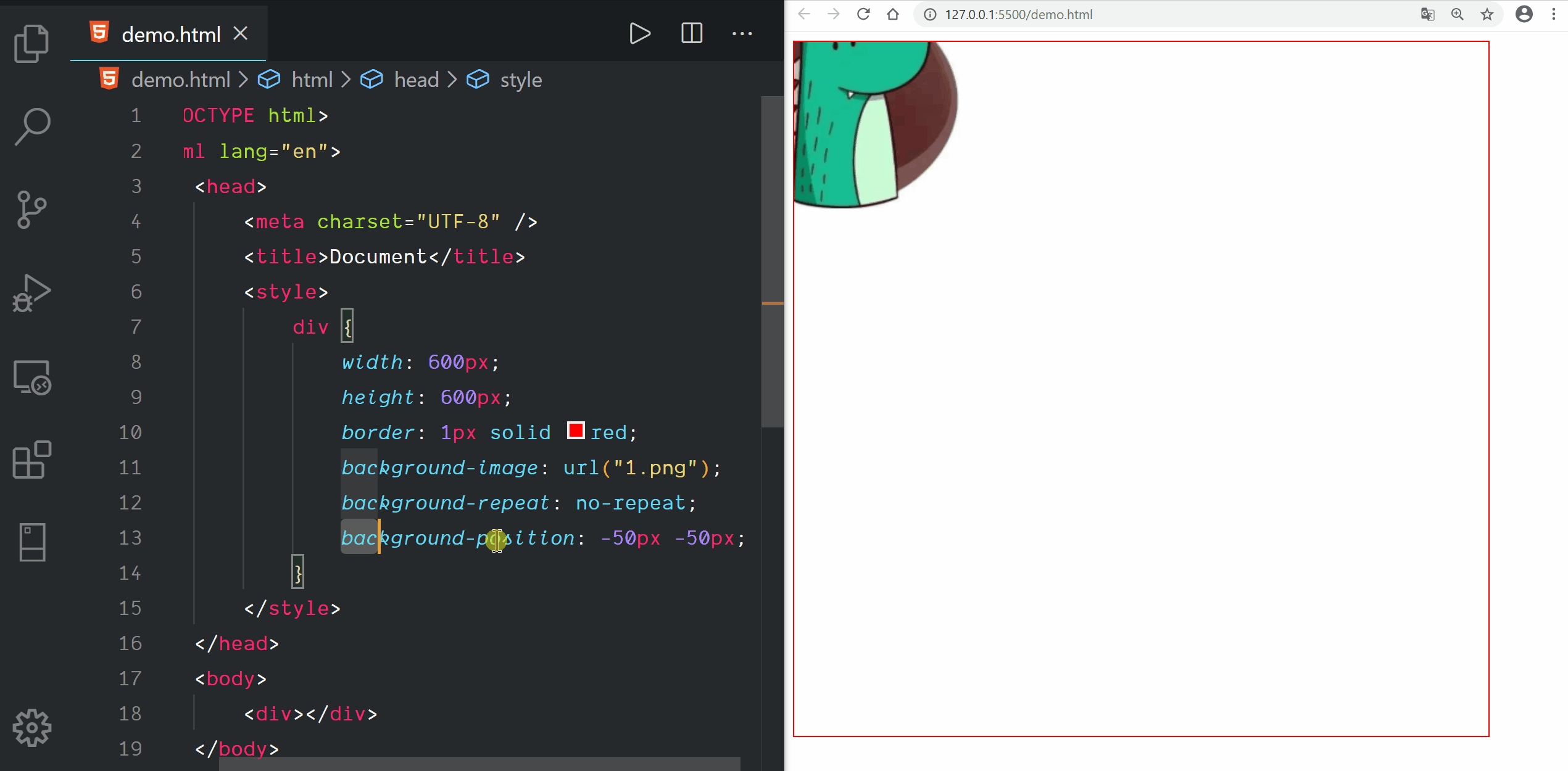Split the editor to the right

[692, 33]
